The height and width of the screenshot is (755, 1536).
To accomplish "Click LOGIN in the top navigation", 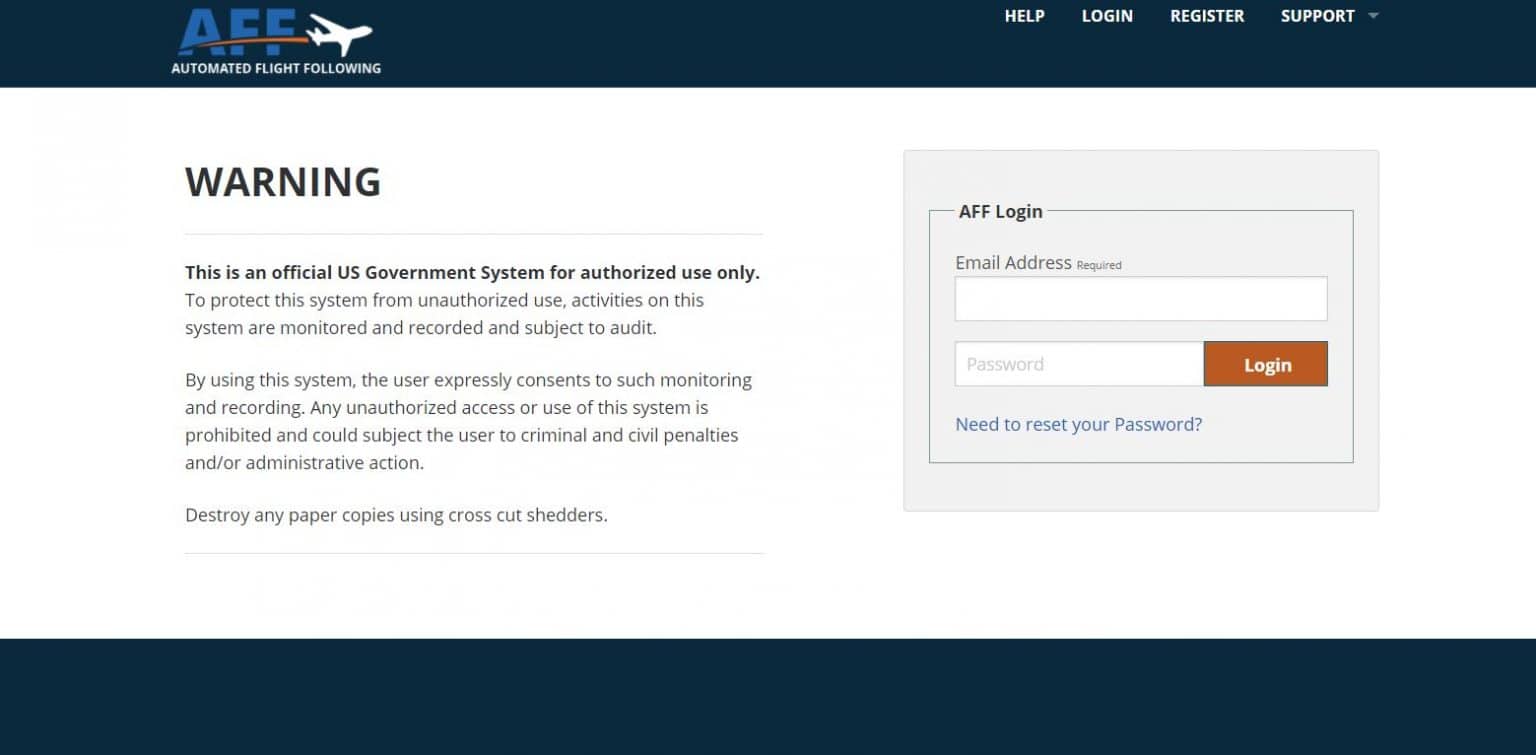I will pyautogui.click(x=1107, y=16).
